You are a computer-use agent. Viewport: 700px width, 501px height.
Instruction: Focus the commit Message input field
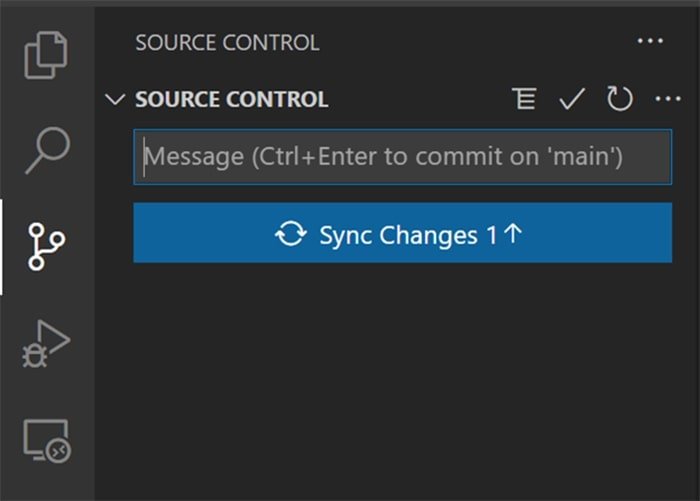pos(402,157)
